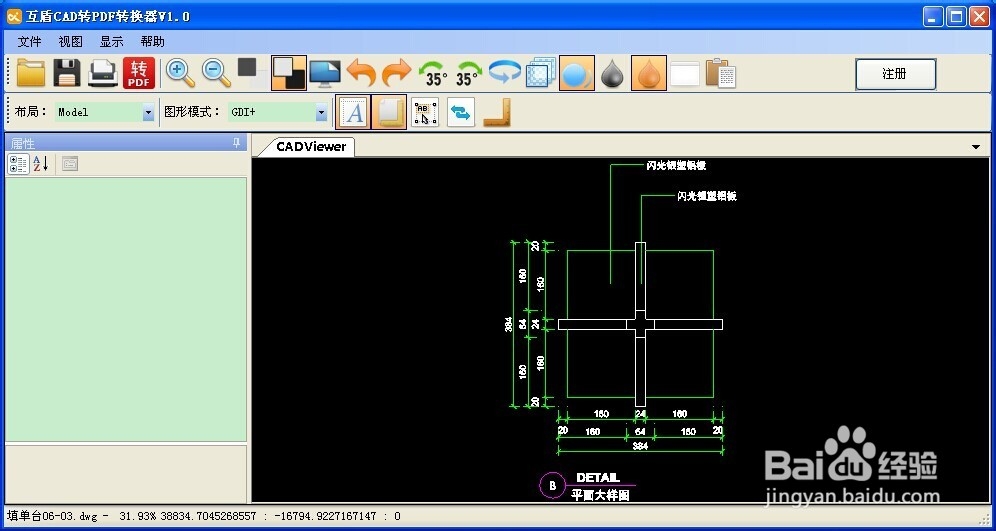Convert to PDF with the red 转PDF icon
996x531 pixels.
[x=138, y=73]
